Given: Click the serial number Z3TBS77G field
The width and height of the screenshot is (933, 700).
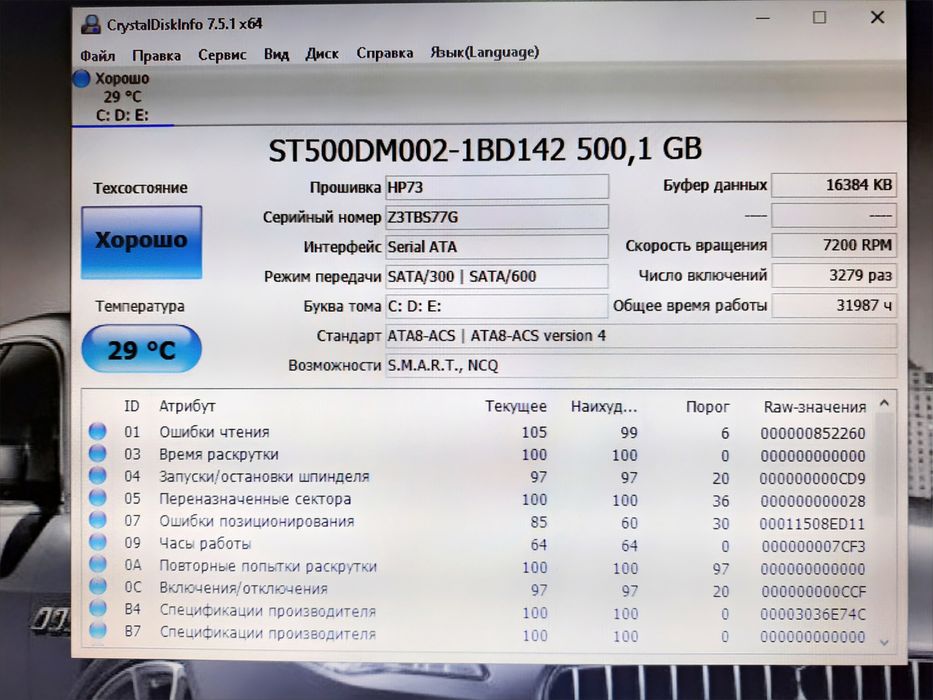Looking at the screenshot, I should click(x=497, y=217).
